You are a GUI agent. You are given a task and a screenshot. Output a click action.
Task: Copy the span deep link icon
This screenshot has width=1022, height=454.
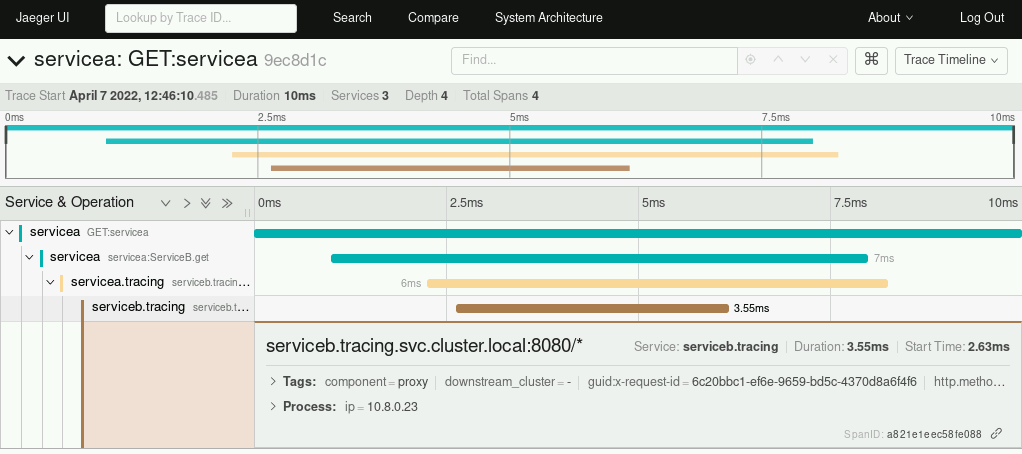[x=996, y=433]
